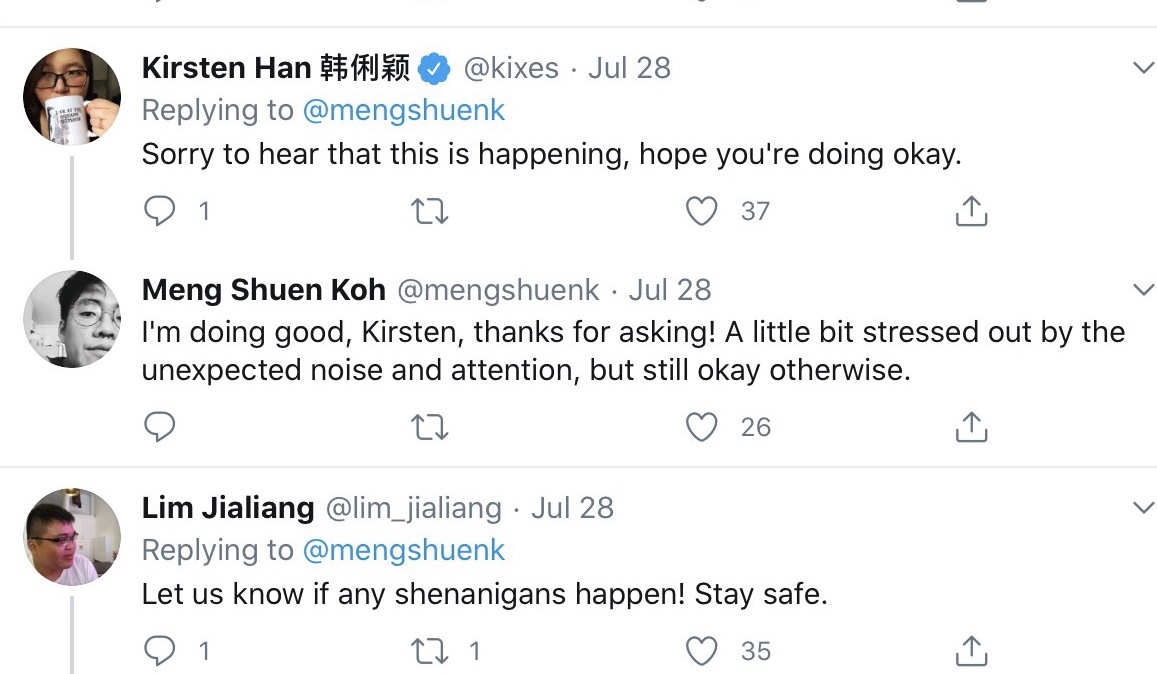
Task: Retweet Kirsten Han's reply
Action: [x=429, y=212]
